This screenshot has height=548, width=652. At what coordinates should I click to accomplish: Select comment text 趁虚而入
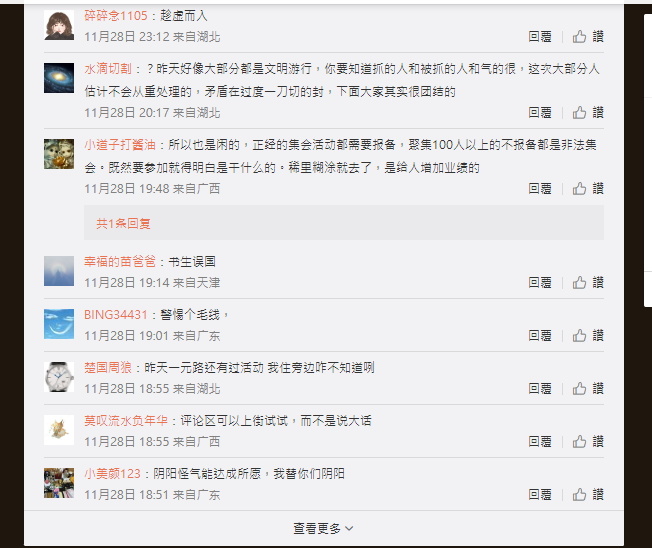pos(184,16)
